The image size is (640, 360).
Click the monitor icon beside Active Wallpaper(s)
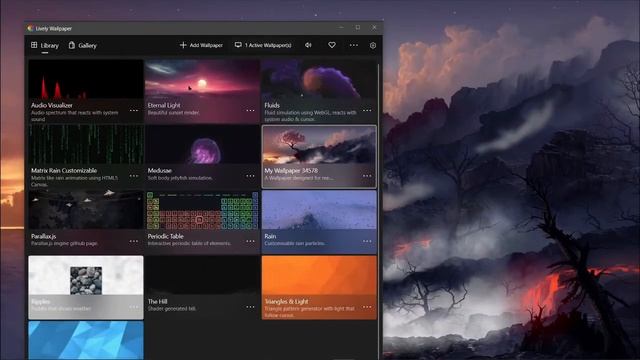(x=238, y=45)
